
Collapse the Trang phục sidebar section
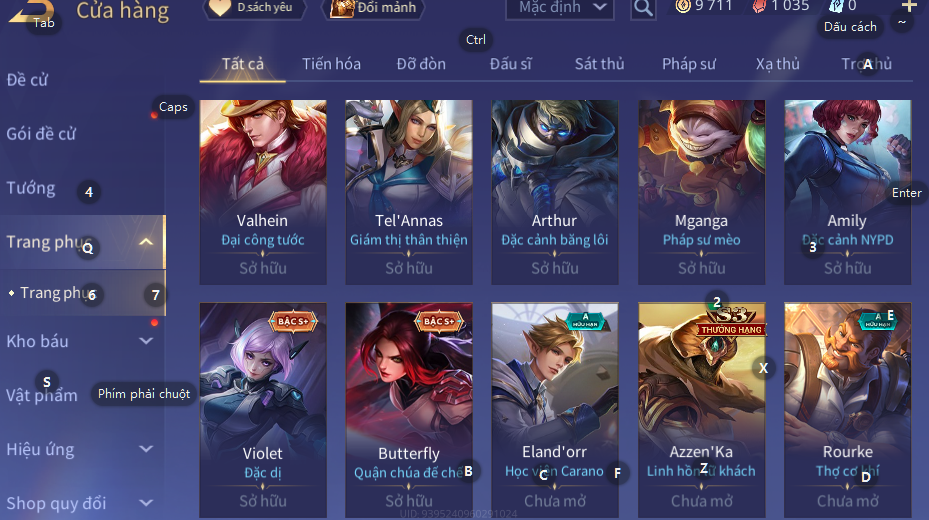click(146, 242)
